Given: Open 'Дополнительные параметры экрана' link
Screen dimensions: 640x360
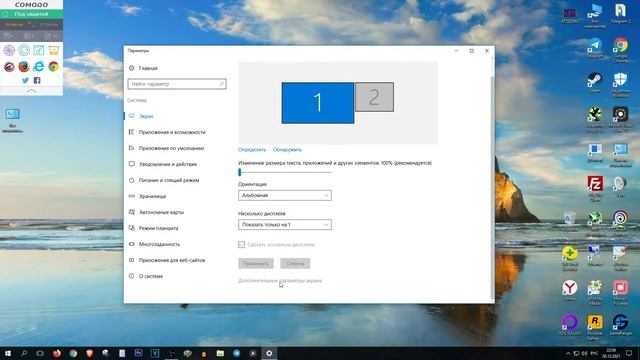Looking at the screenshot, I should pyautogui.click(x=280, y=281).
